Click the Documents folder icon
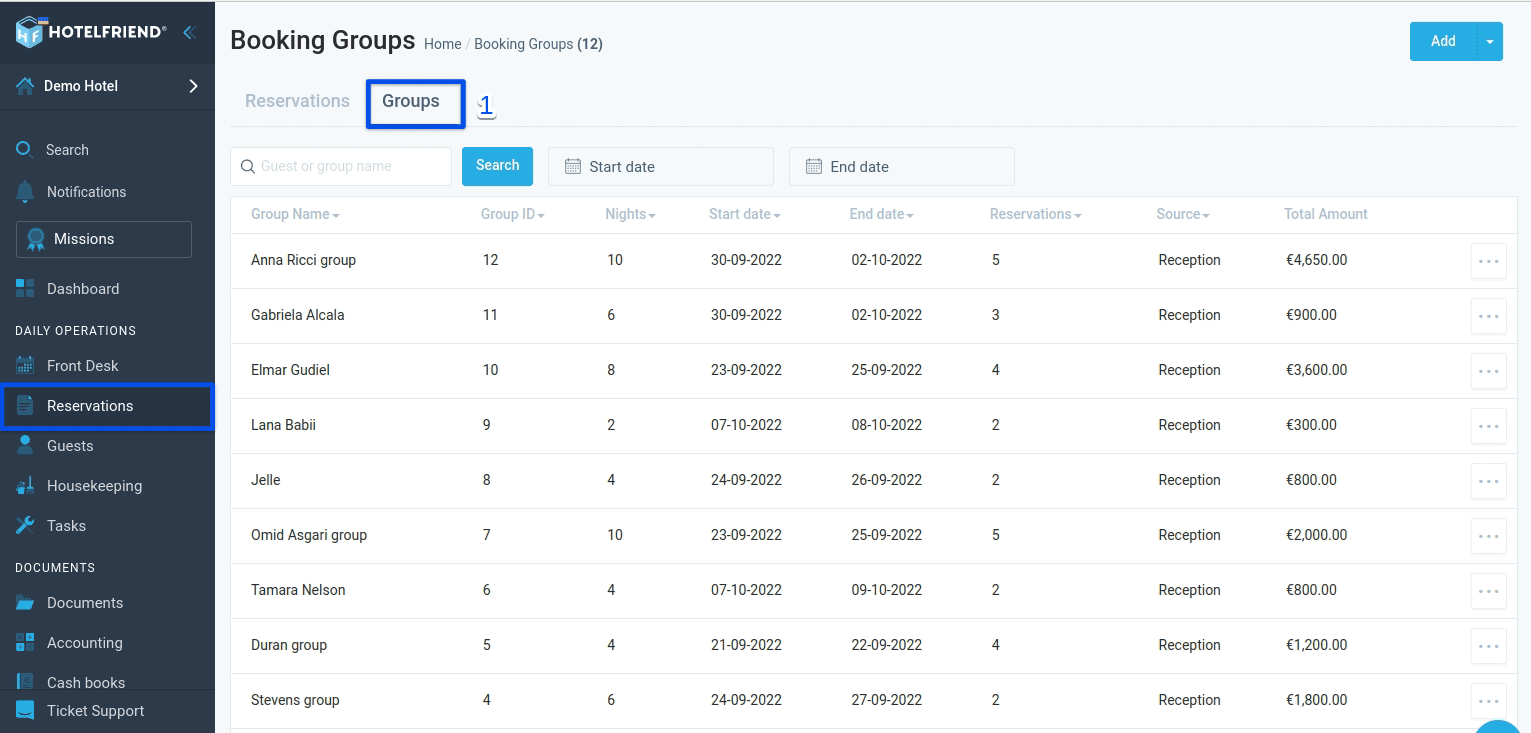 25,603
